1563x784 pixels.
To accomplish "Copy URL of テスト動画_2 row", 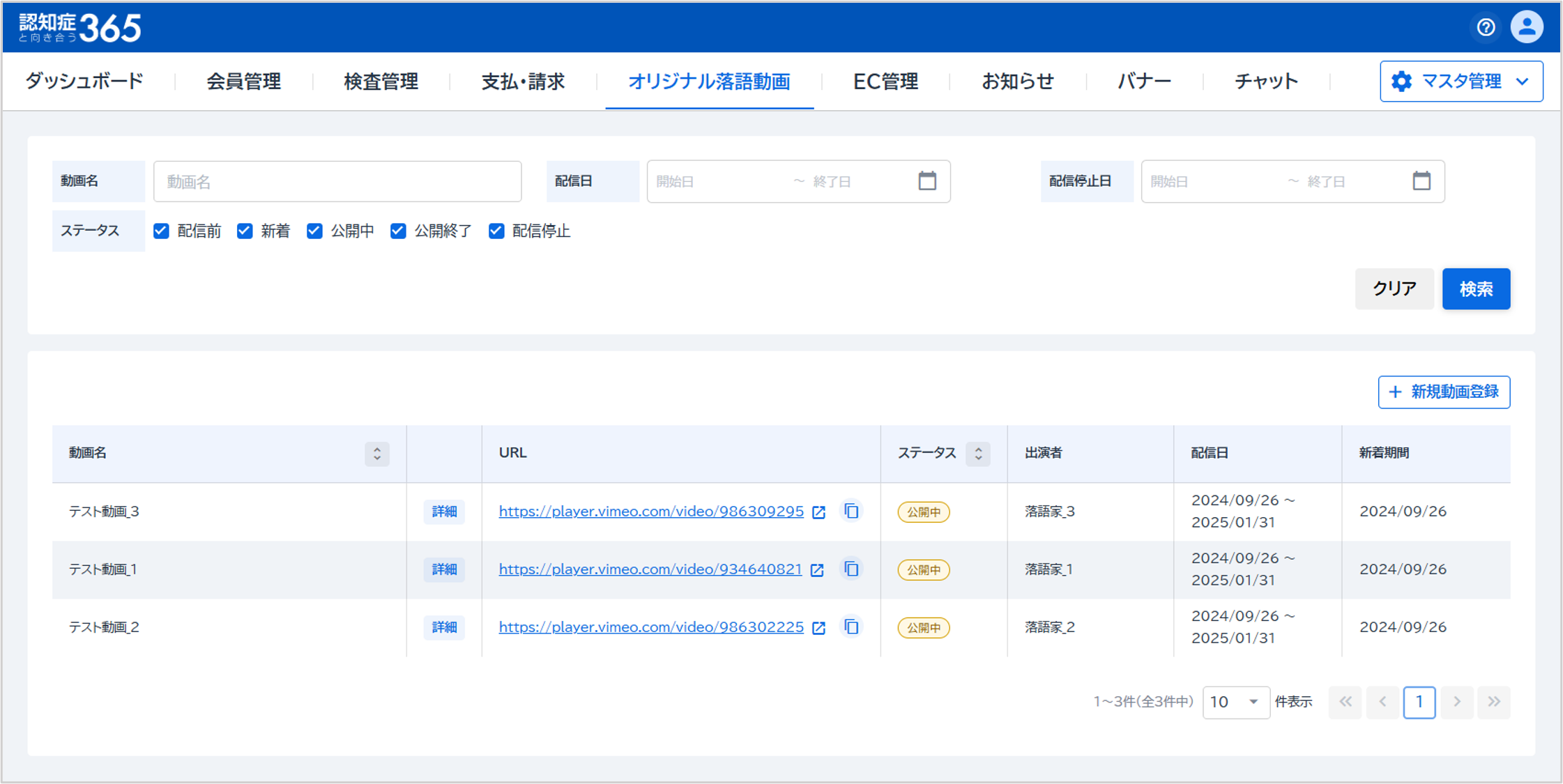I will [x=851, y=627].
